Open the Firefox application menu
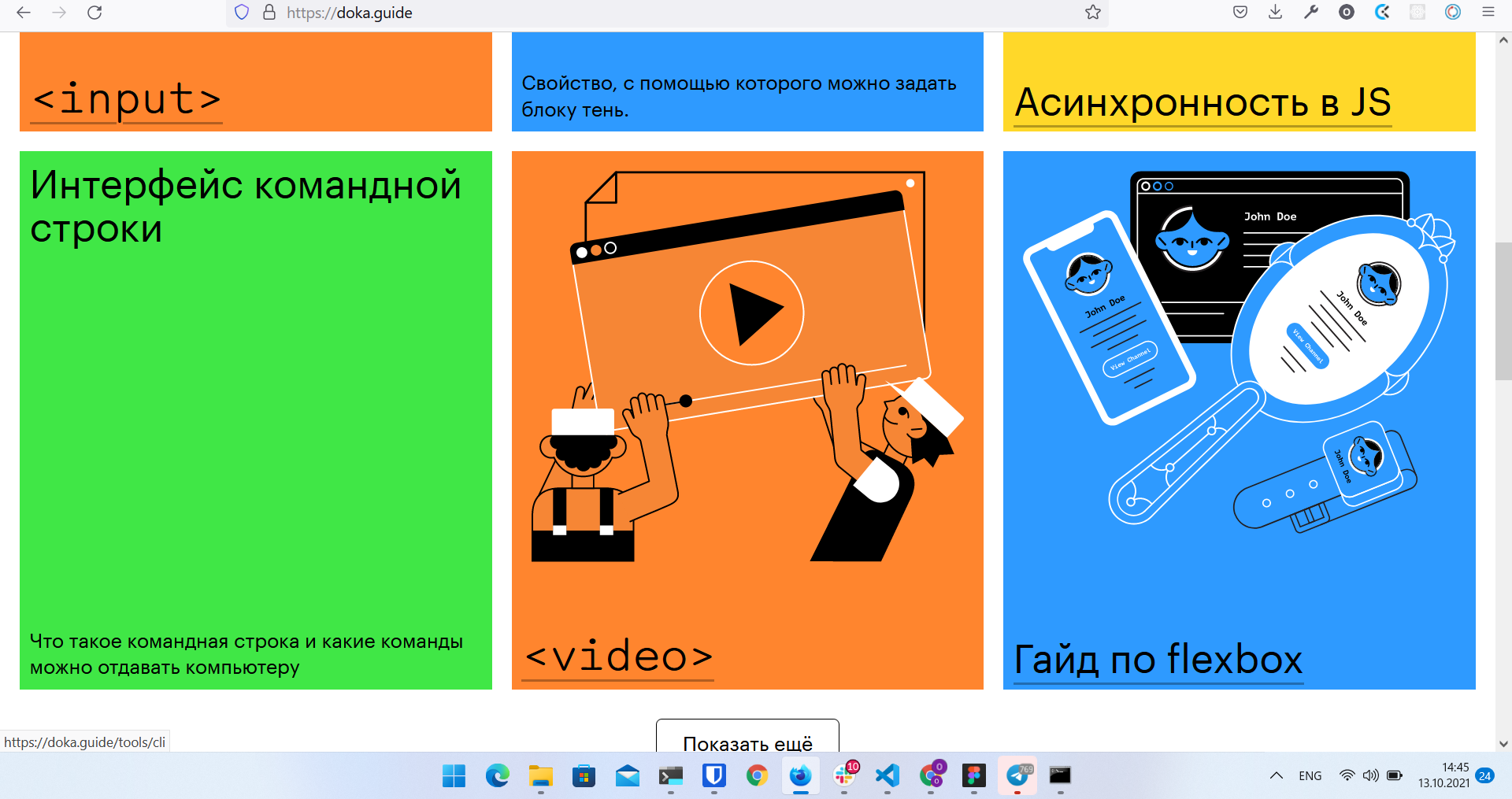This screenshot has width=1512, height=799. 1488,13
